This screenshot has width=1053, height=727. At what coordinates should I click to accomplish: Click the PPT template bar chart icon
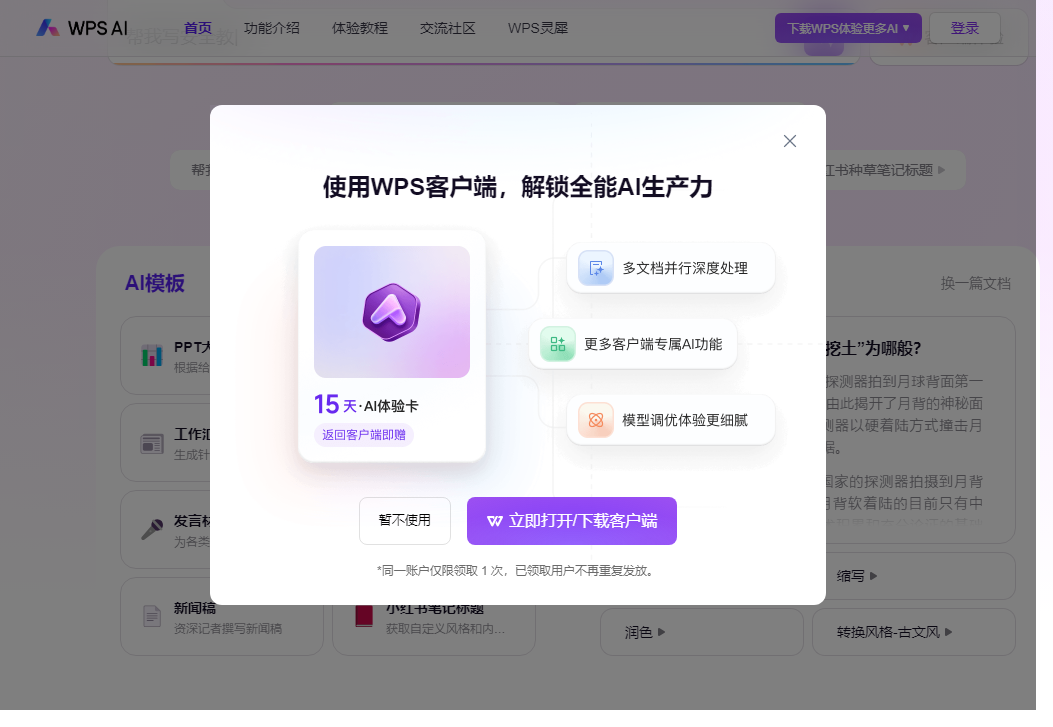(x=152, y=355)
